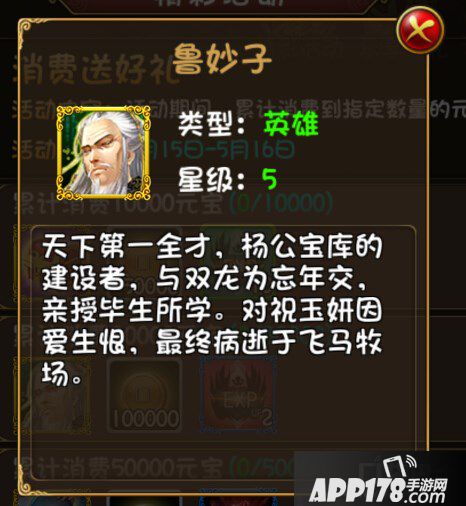
Task: Tap the dimmed 消费送好礼 event heading
Action: click(x=93, y=69)
